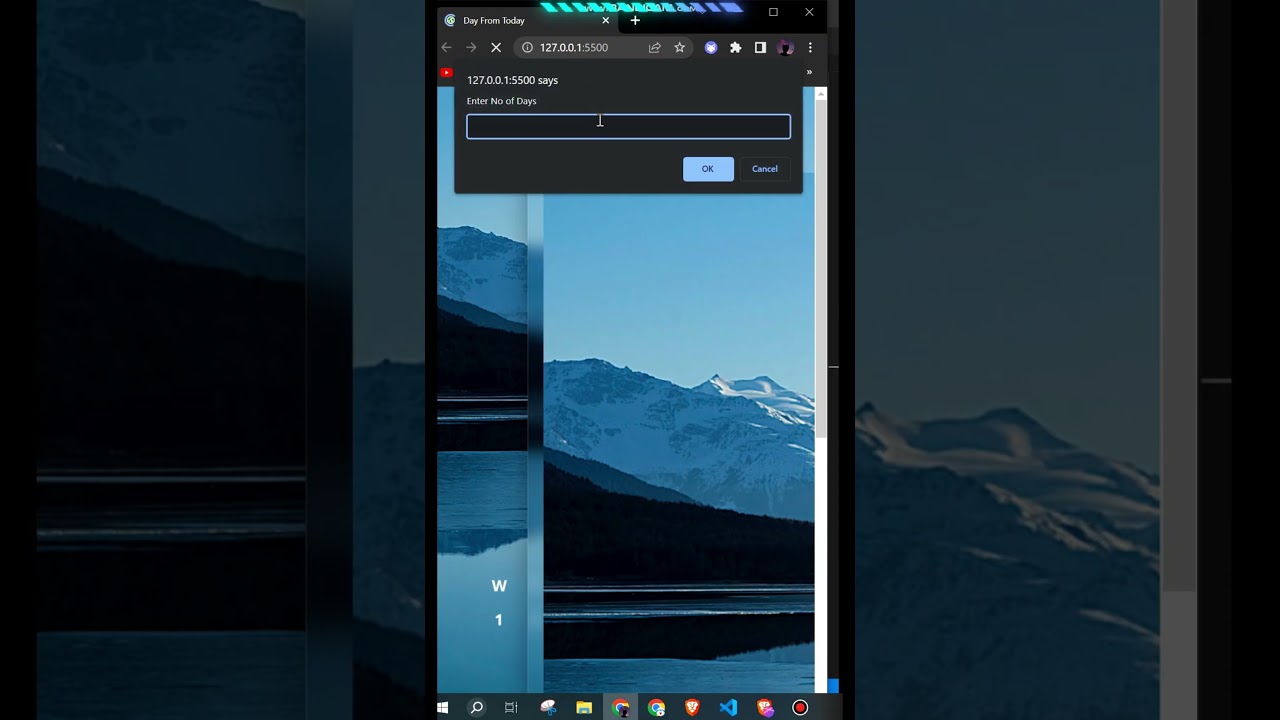
Task: Share this page icon
Action: [655, 47]
